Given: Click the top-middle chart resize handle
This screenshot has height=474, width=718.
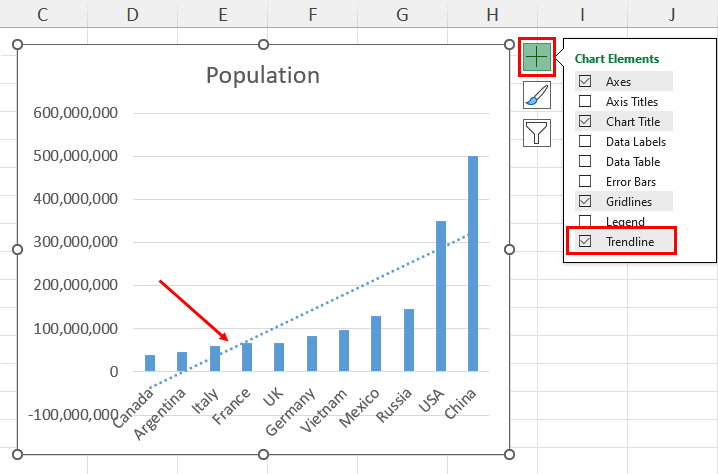Looking at the screenshot, I should (x=263, y=44).
